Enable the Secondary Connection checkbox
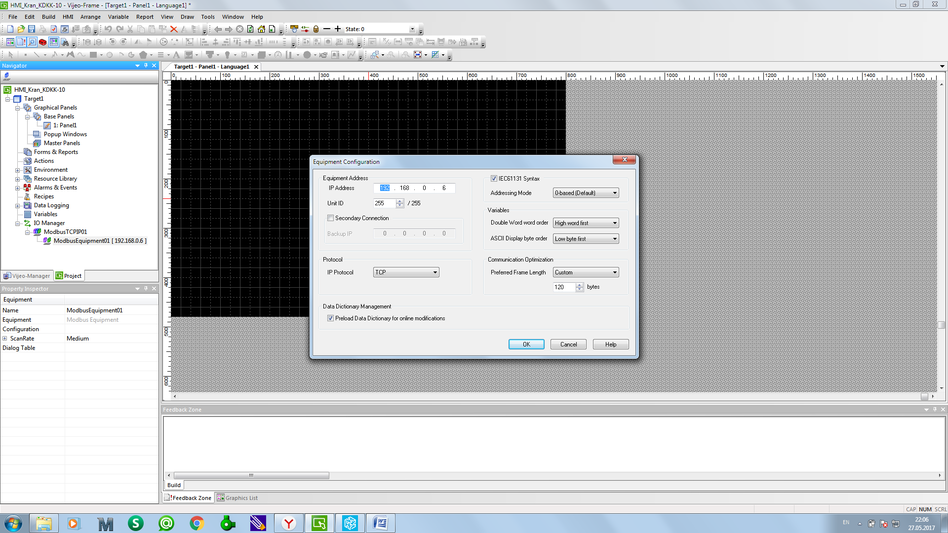948x533 pixels. point(331,218)
